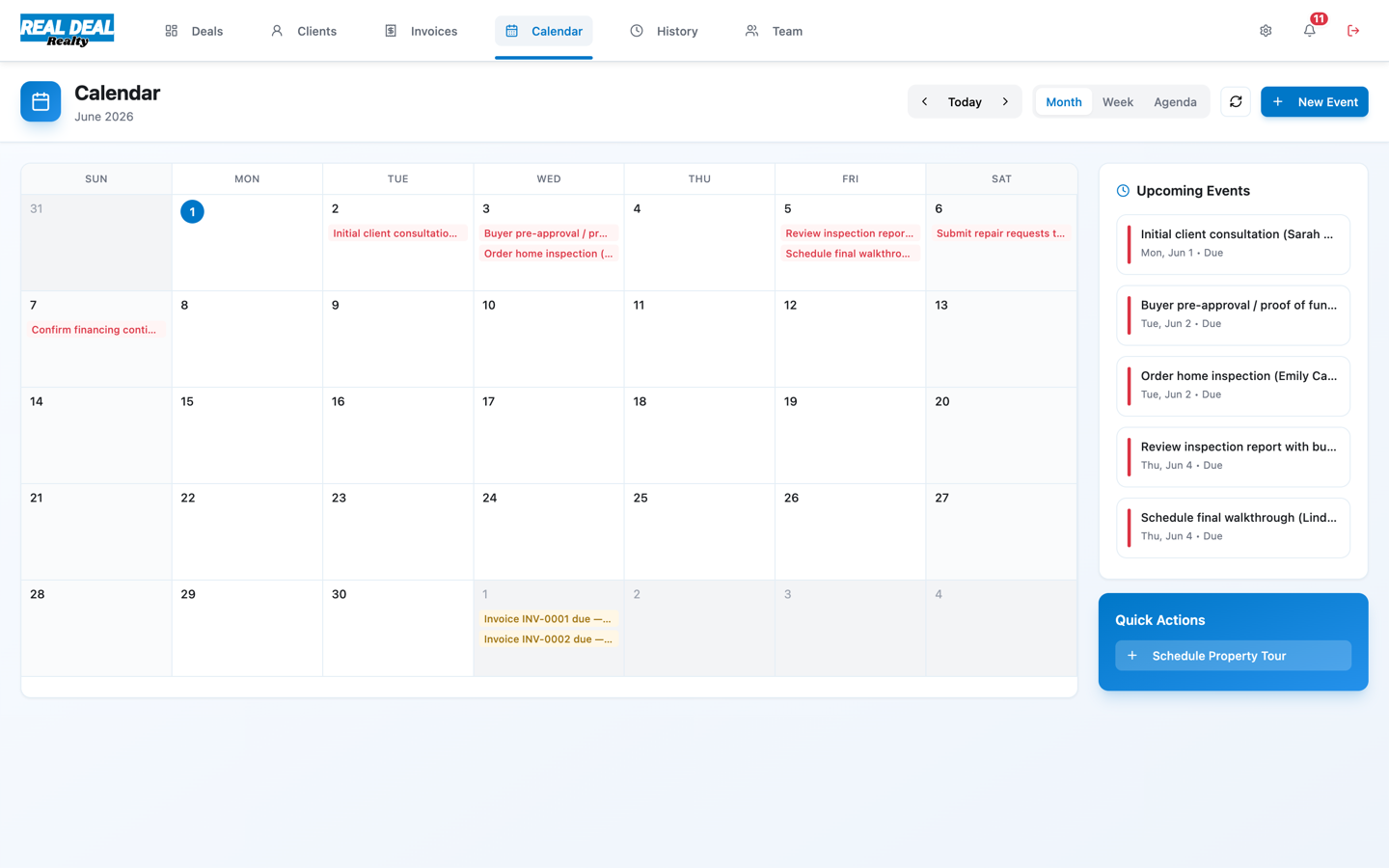Screen dimensions: 1389x868
Task: Open the History tab
Action: (x=664, y=31)
